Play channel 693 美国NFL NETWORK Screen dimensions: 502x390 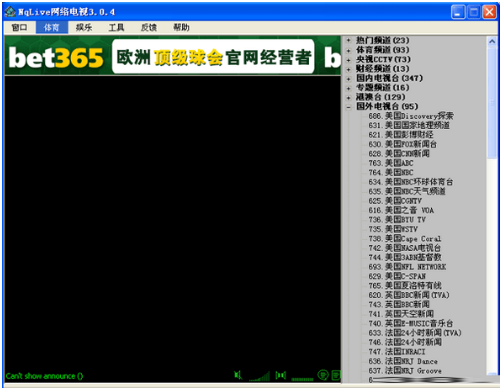[x=407, y=267]
